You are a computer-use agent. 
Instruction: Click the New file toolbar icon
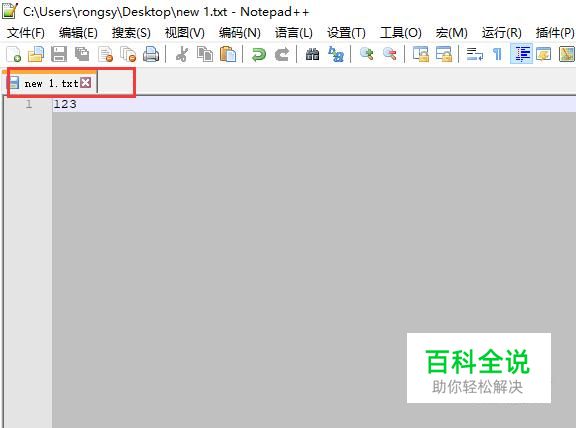click(x=14, y=54)
